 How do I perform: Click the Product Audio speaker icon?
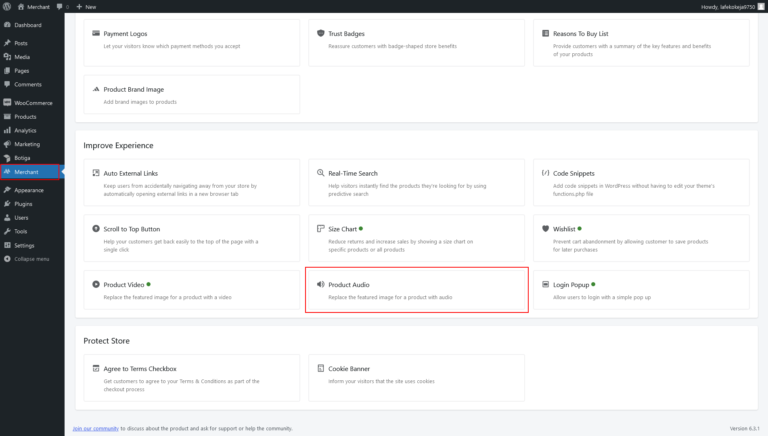pos(321,284)
